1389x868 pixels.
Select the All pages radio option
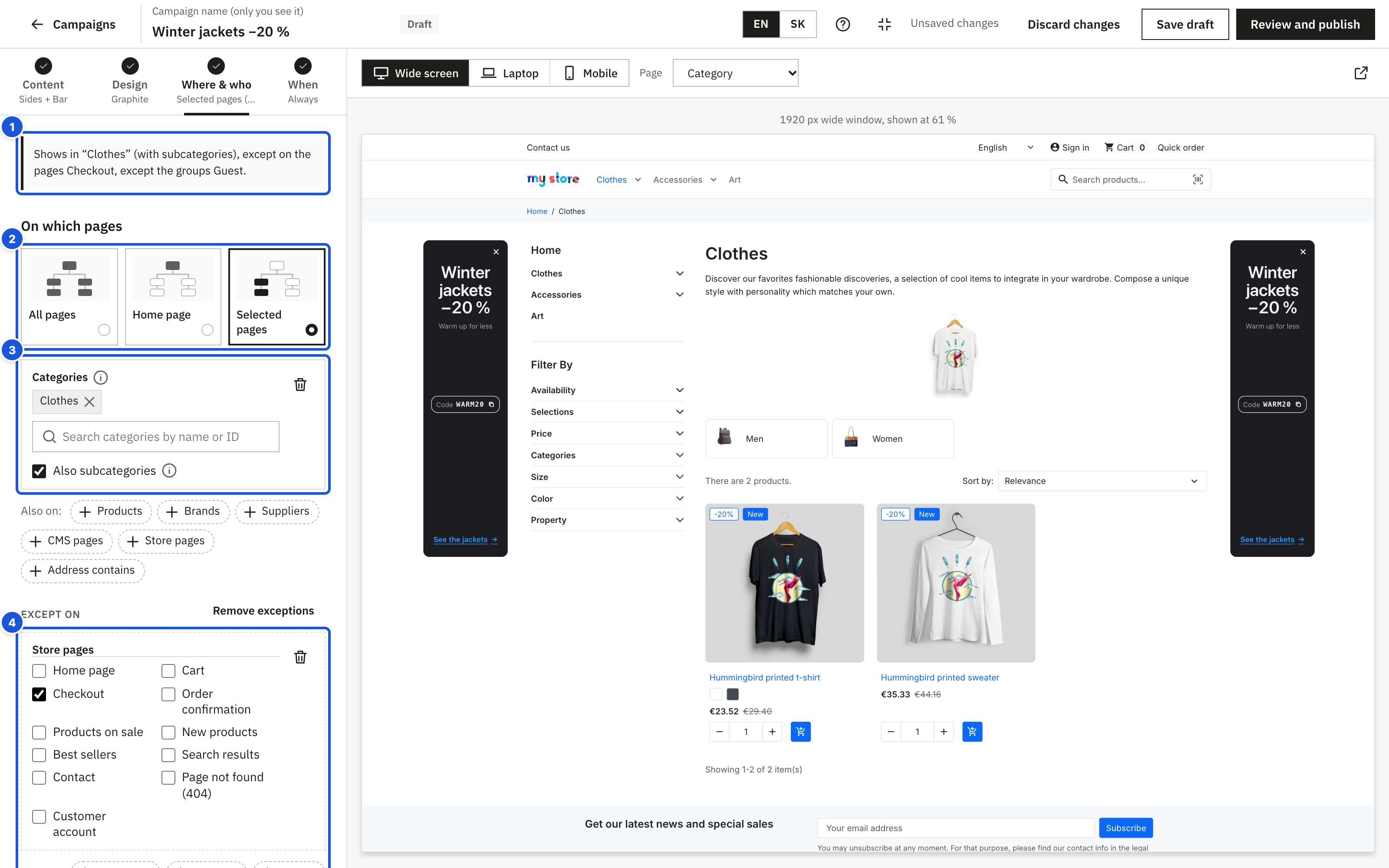click(104, 330)
